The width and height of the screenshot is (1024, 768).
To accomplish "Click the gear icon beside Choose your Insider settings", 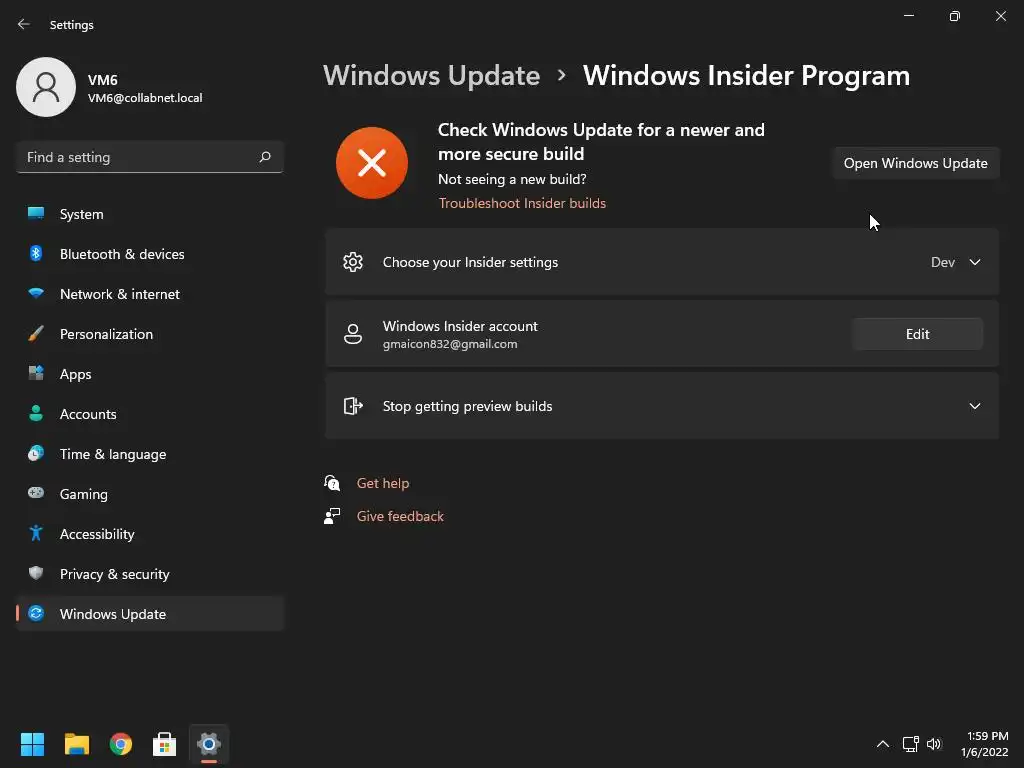I will (x=353, y=262).
